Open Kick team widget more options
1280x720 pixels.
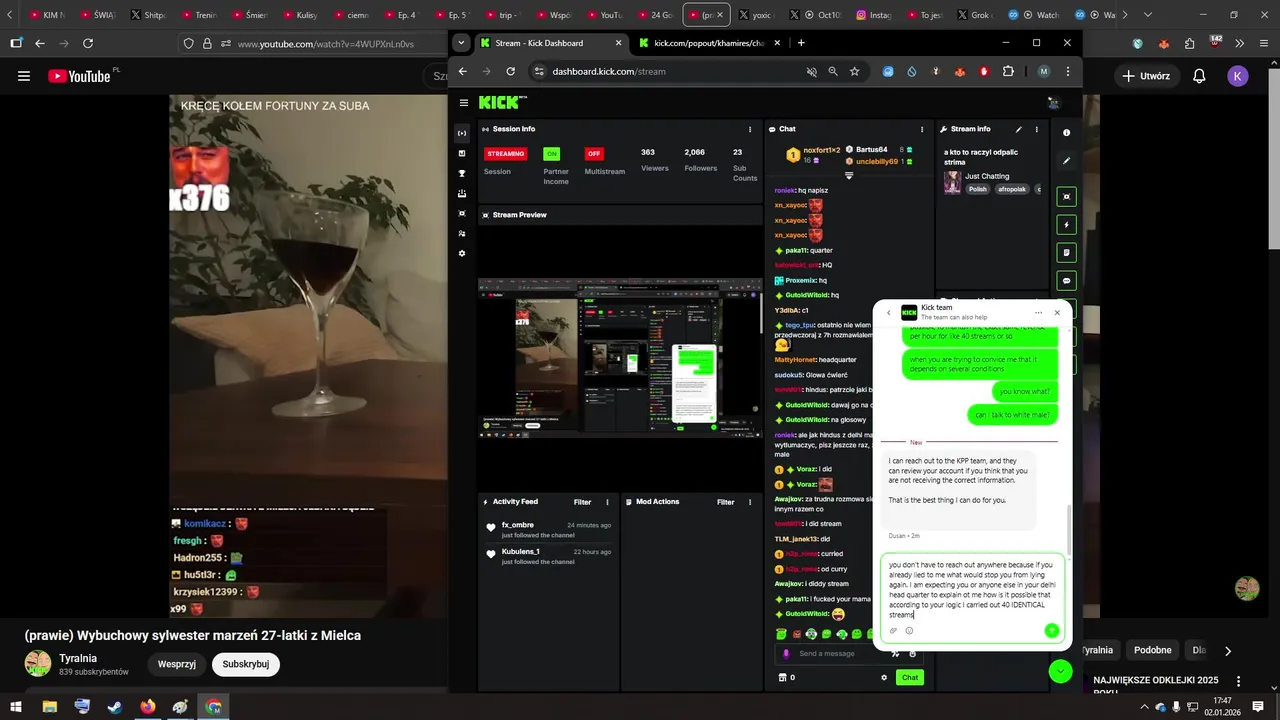coord(1038,313)
